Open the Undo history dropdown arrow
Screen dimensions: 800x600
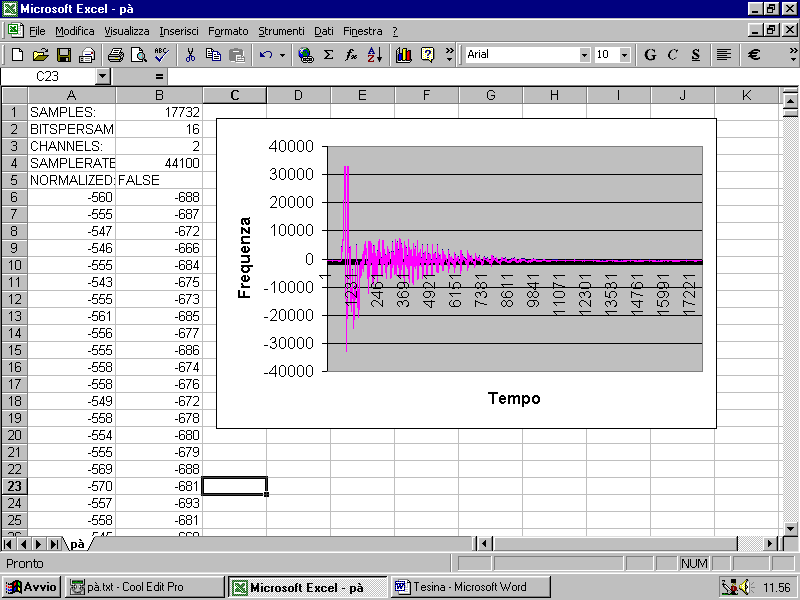tap(282, 55)
